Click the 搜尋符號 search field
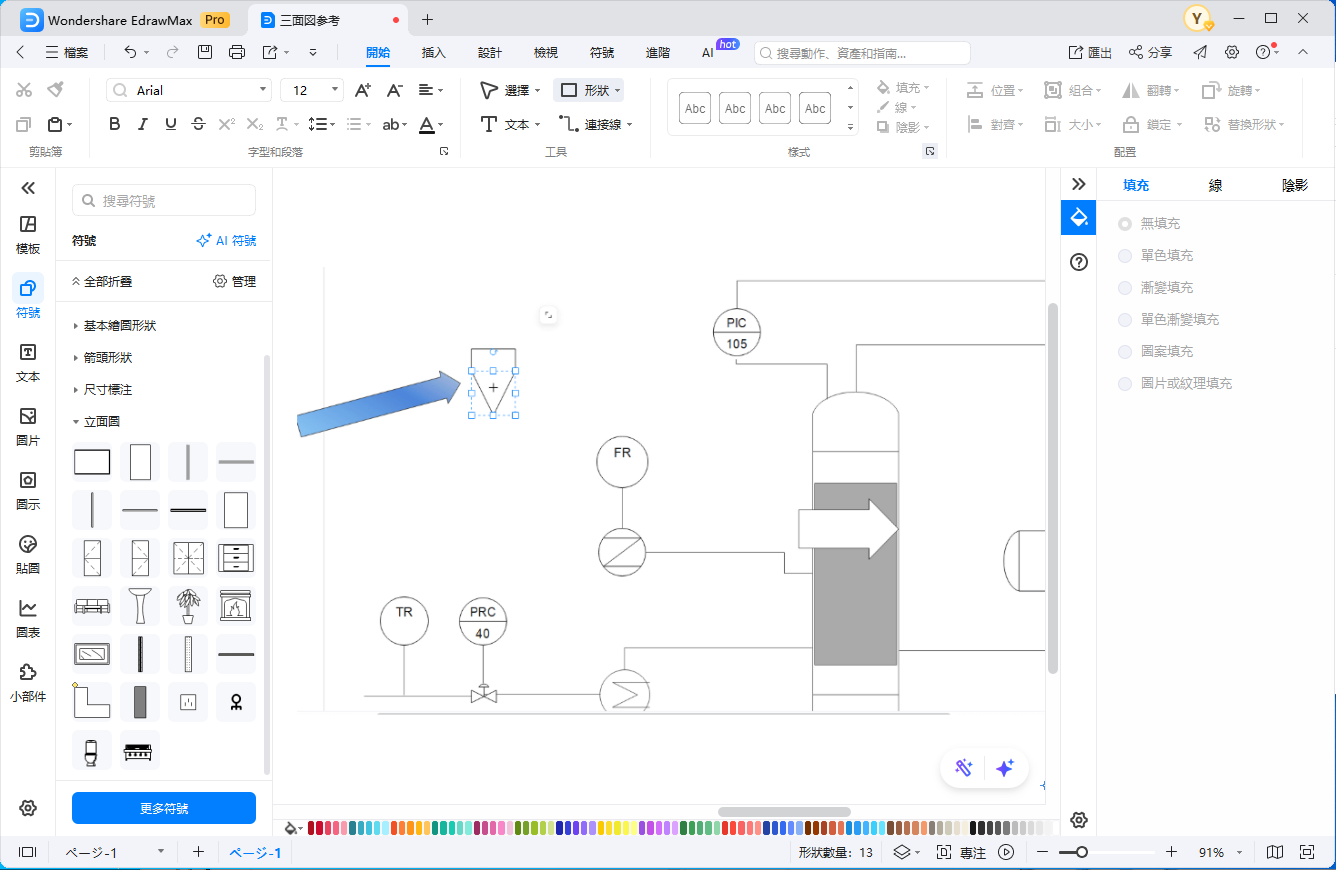The image size is (1336, 870). (x=164, y=201)
